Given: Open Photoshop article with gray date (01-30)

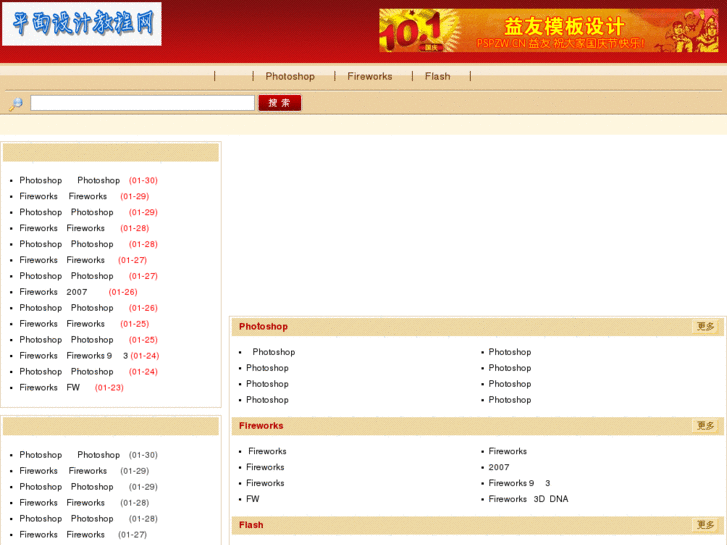Looking at the screenshot, I should click(x=70, y=455).
